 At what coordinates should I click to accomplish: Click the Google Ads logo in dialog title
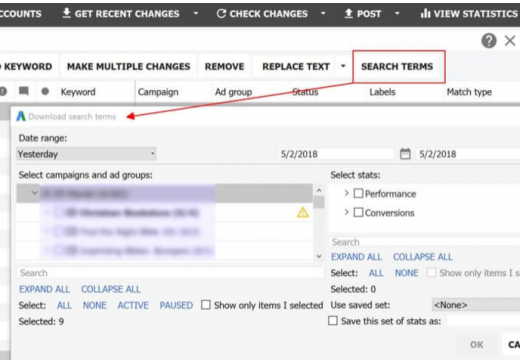click(21, 116)
